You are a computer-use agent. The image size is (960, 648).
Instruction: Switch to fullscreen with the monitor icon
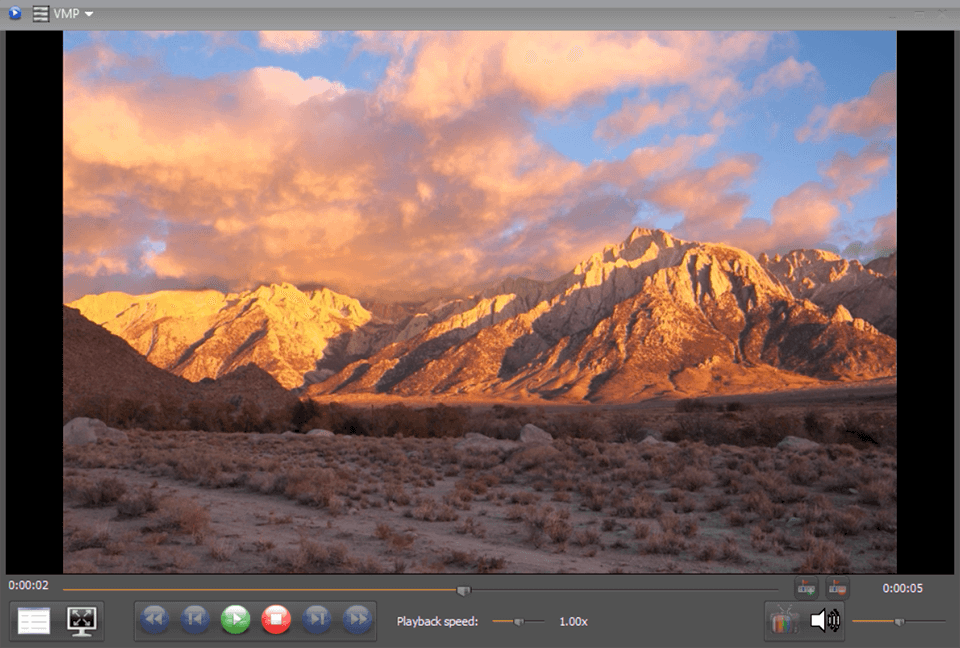pyautogui.click(x=81, y=620)
